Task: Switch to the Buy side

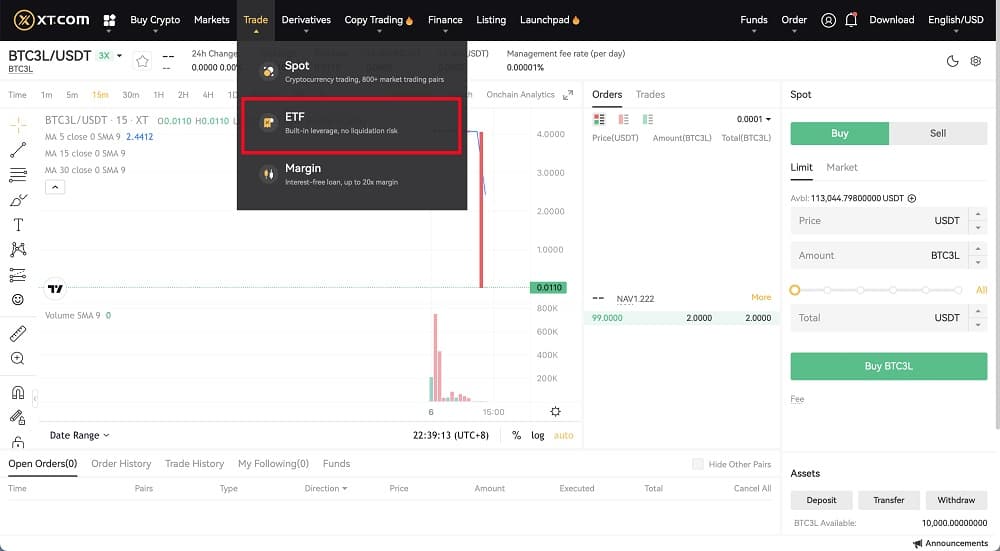Action: pos(839,133)
